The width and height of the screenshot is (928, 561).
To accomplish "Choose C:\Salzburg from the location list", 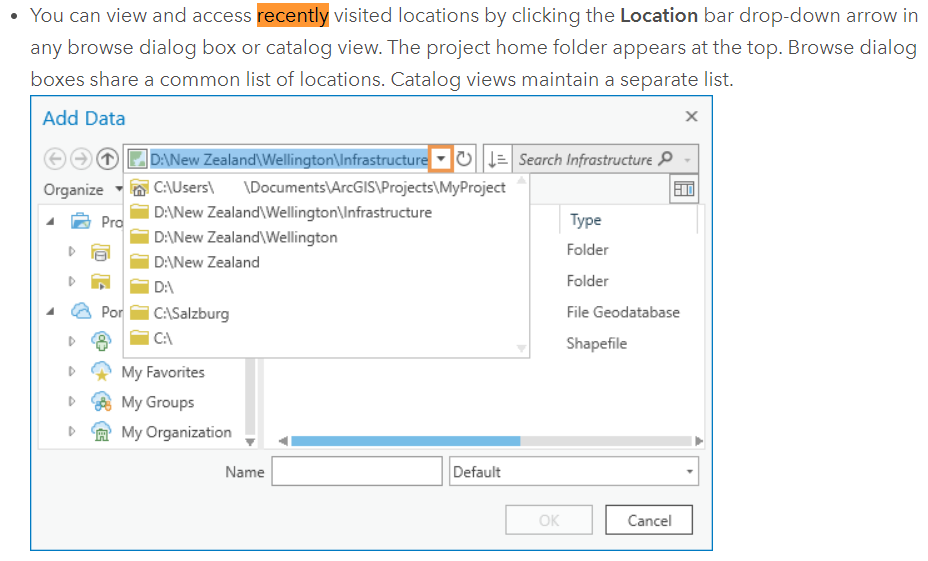I will (x=191, y=313).
